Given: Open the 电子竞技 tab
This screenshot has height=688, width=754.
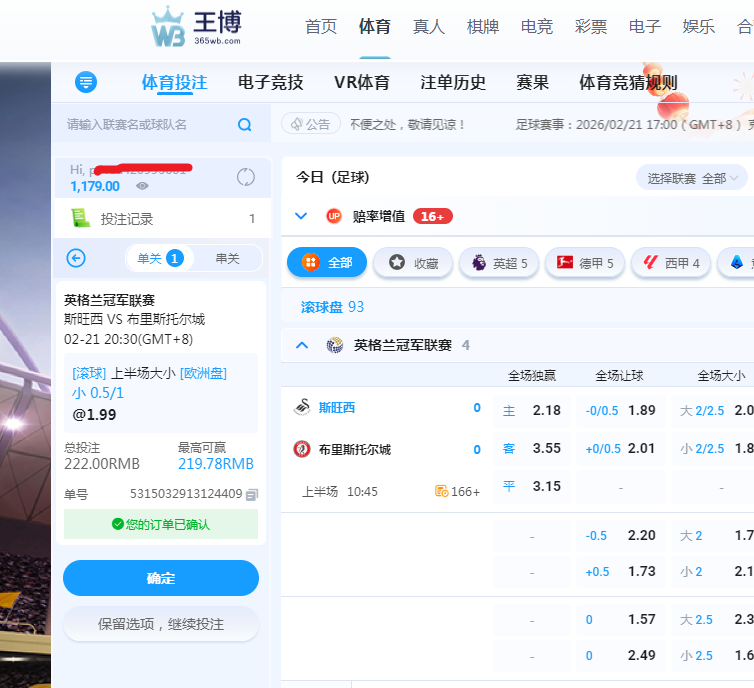Looking at the screenshot, I should [x=270, y=82].
